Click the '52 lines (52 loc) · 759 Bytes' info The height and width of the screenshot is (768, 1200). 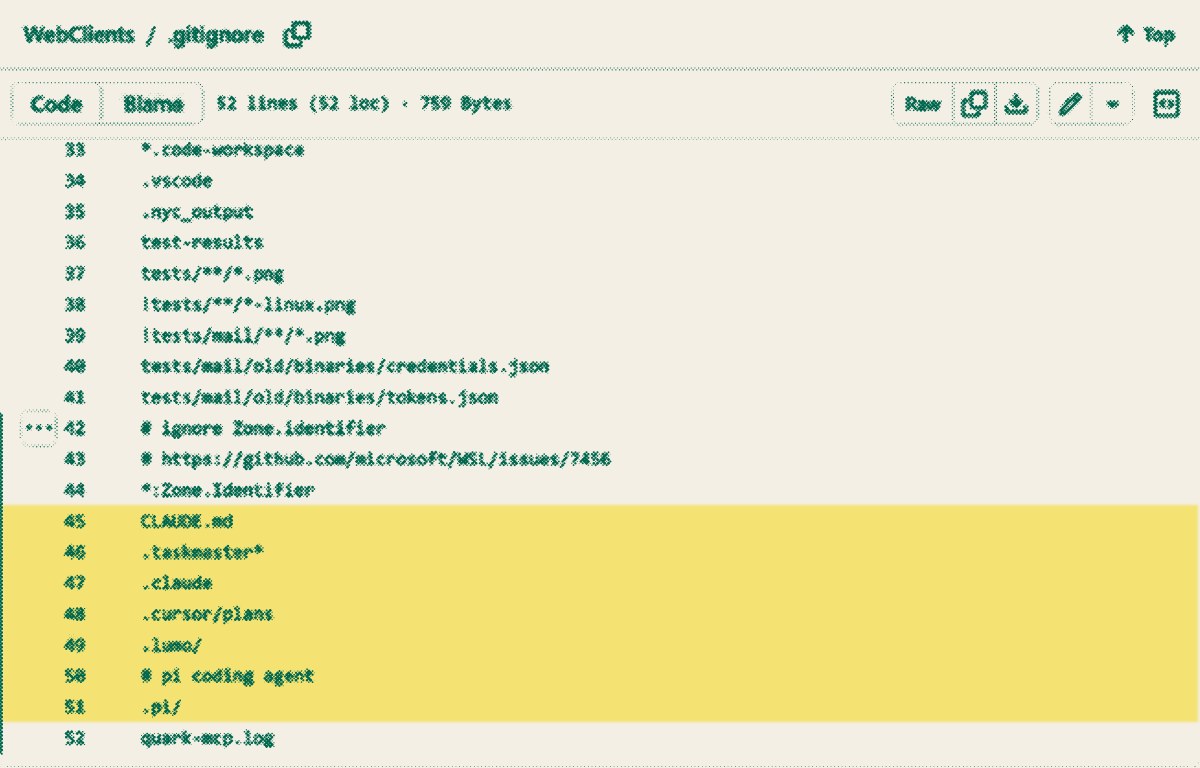coord(363,104)
